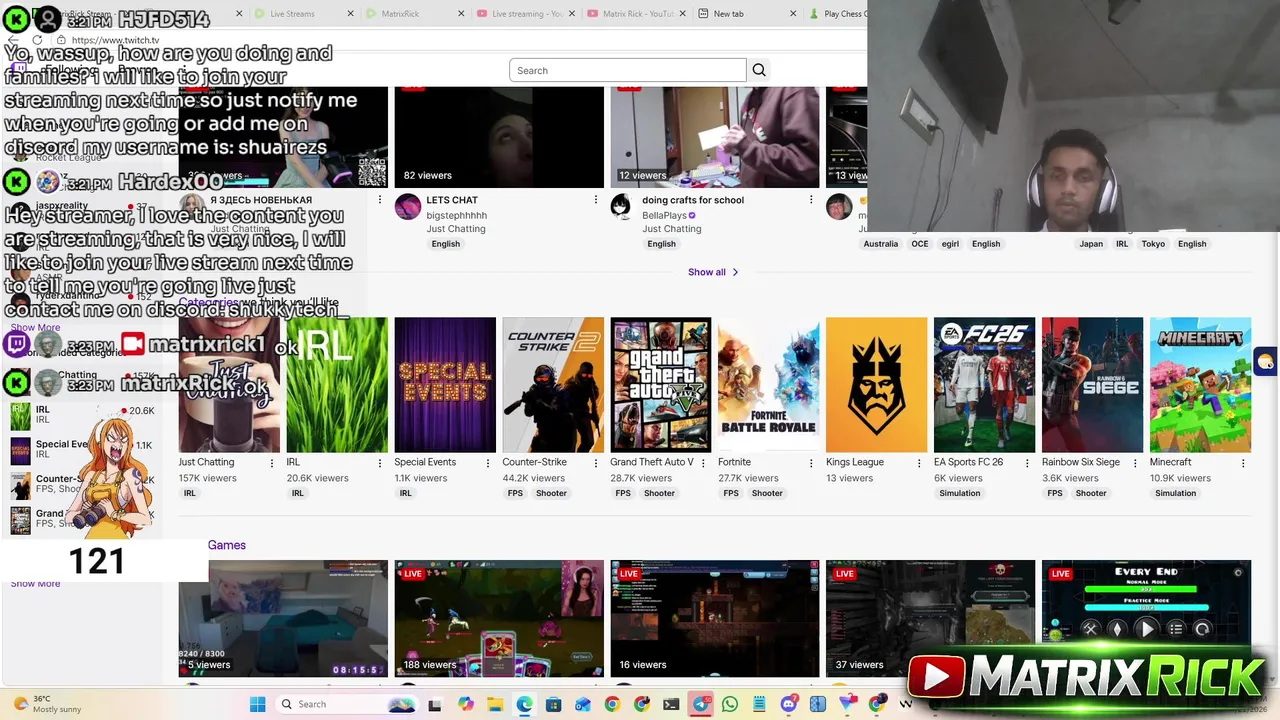This screenshot has height=720, width=1280.
Task: Open the Matrix Rick - YouTube tab
Action: pos(638,14)
